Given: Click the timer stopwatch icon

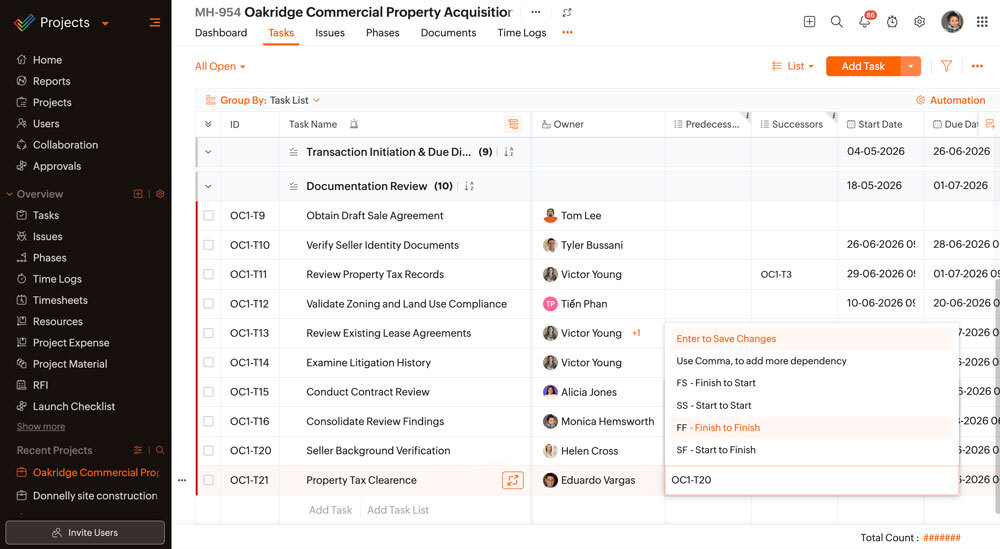Looking at the screenshot, I should 892,22.
